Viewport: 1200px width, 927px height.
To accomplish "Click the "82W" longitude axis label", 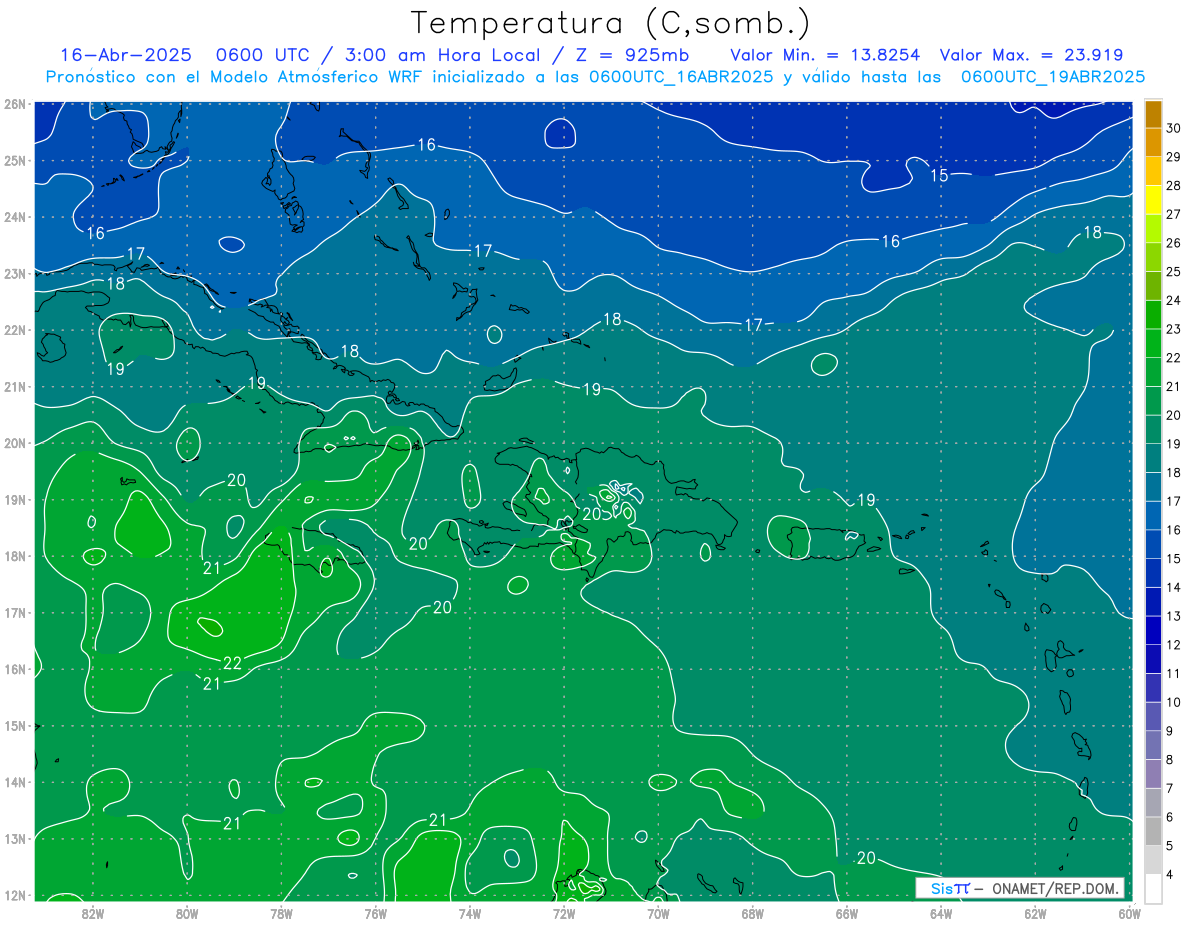I will 92,913.
